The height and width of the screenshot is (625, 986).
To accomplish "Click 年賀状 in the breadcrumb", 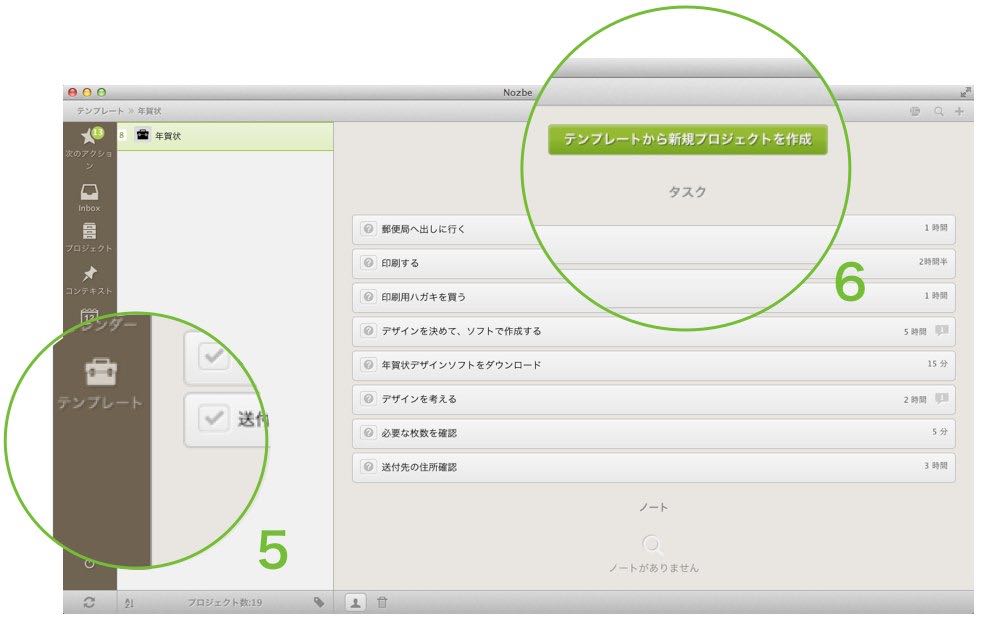I will 149,111.
